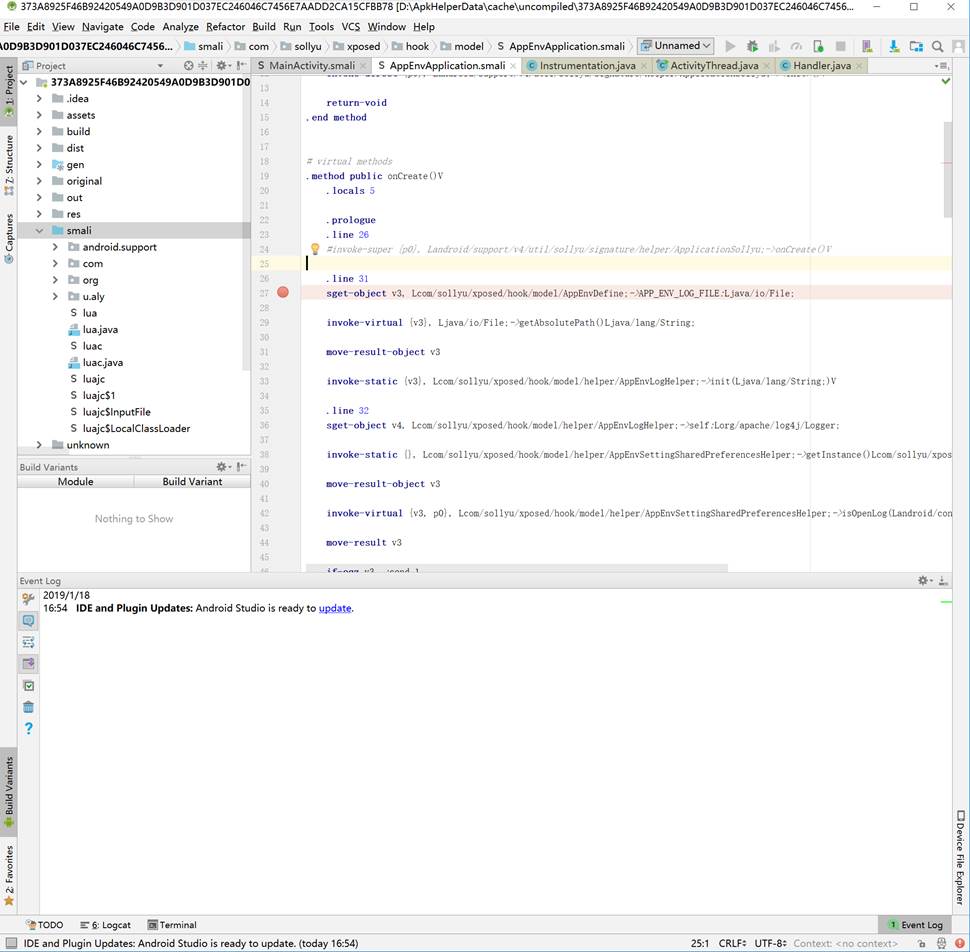Click the update link in Event Log
The image size is (970, 952).
pos(335,608)
